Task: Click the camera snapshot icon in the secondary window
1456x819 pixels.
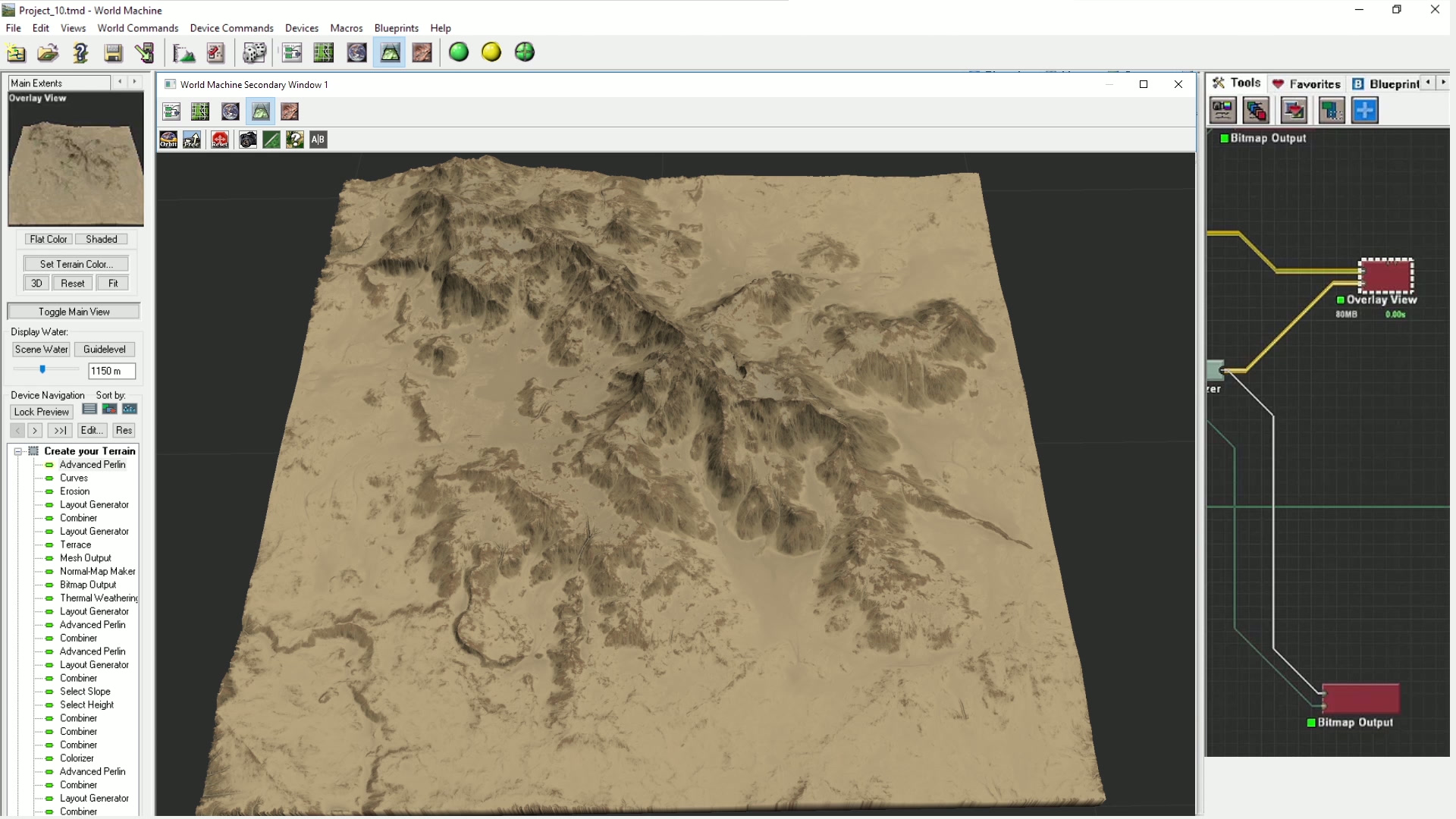Action: coord(248,140)
